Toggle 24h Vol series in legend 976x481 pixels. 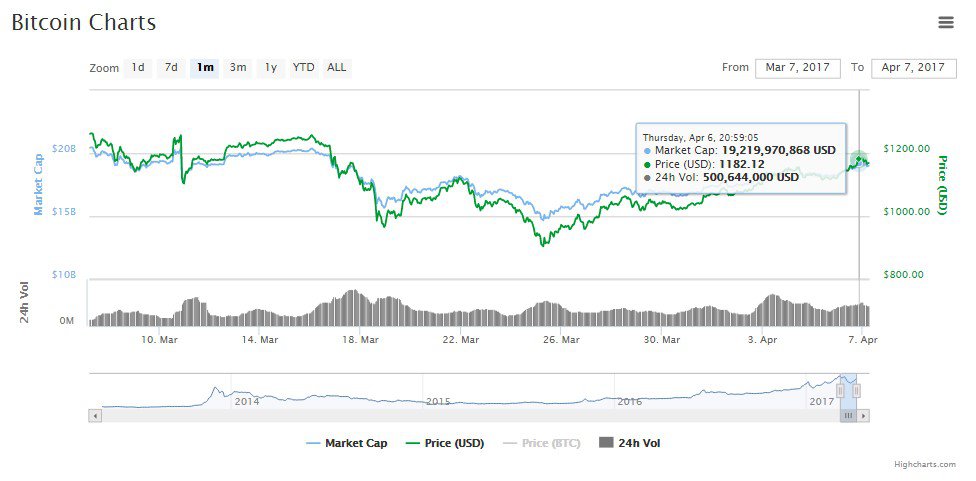point(629,443)
